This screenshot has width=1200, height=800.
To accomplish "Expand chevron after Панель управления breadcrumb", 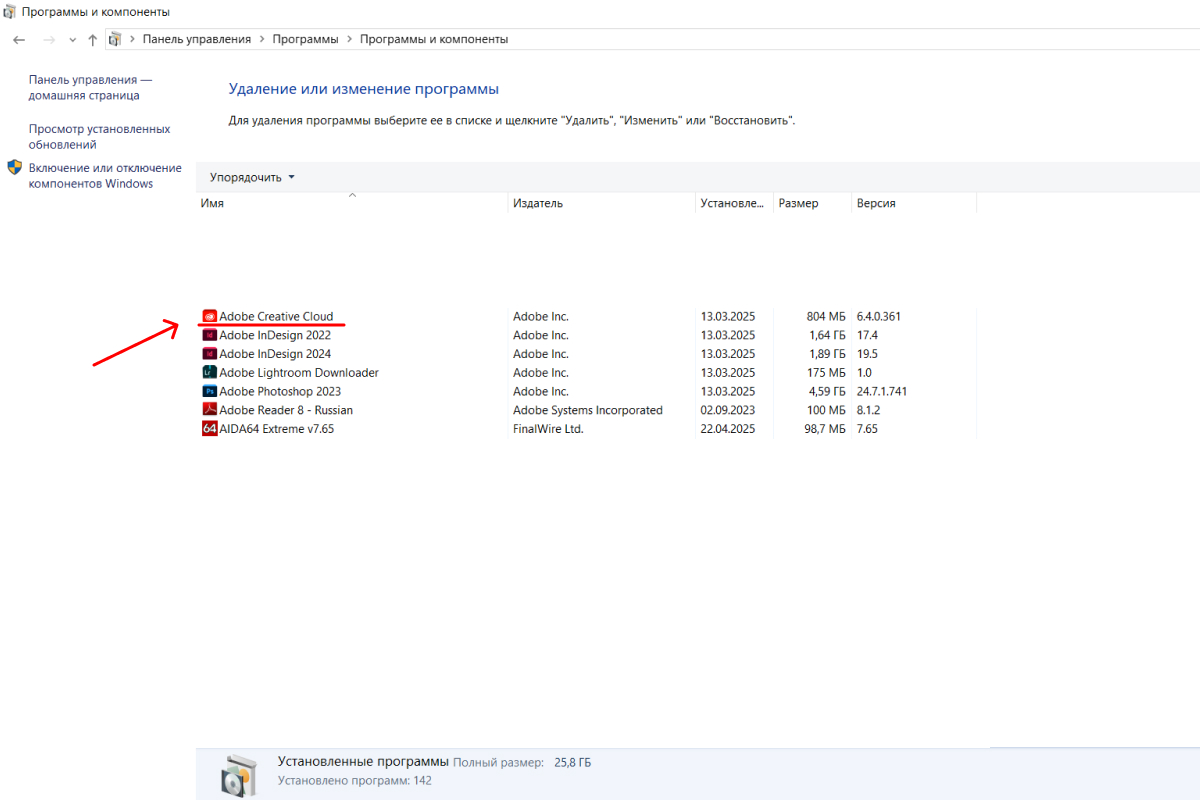I will (262, 39).
